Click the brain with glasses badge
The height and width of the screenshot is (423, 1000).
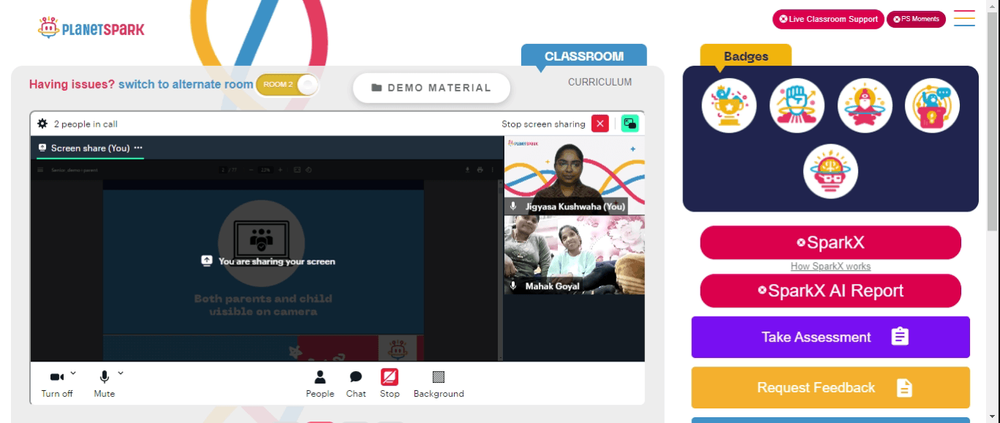pos(830,171)
